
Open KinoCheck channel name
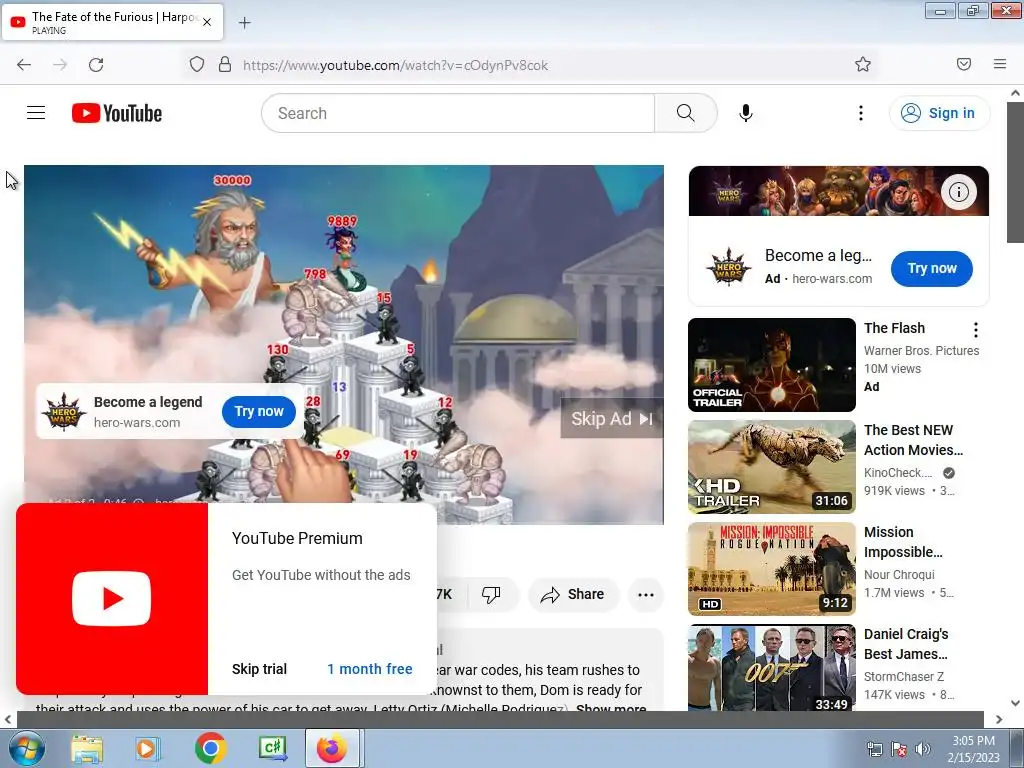click(x=898, y=473)
